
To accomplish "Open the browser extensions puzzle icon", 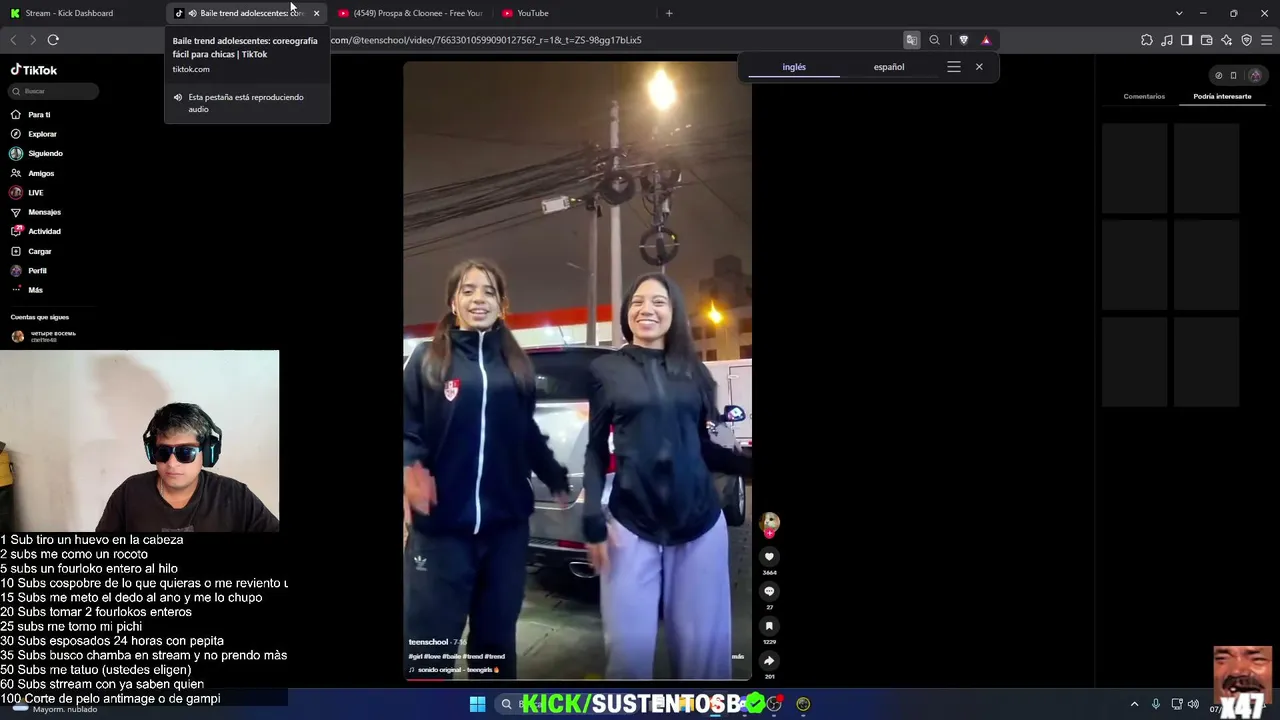I will click(x=1147, y=40).
